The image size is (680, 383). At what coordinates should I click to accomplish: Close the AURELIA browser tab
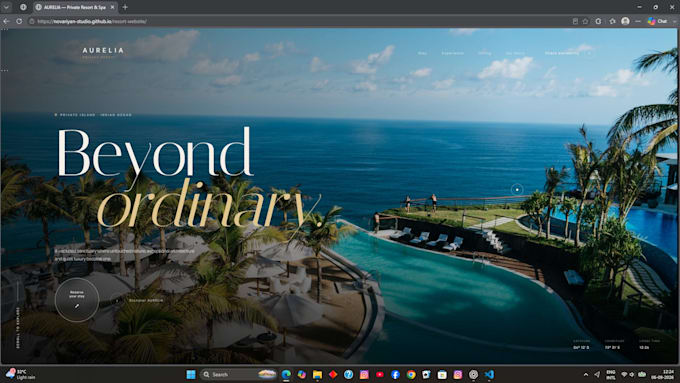[x=112, y=7]
